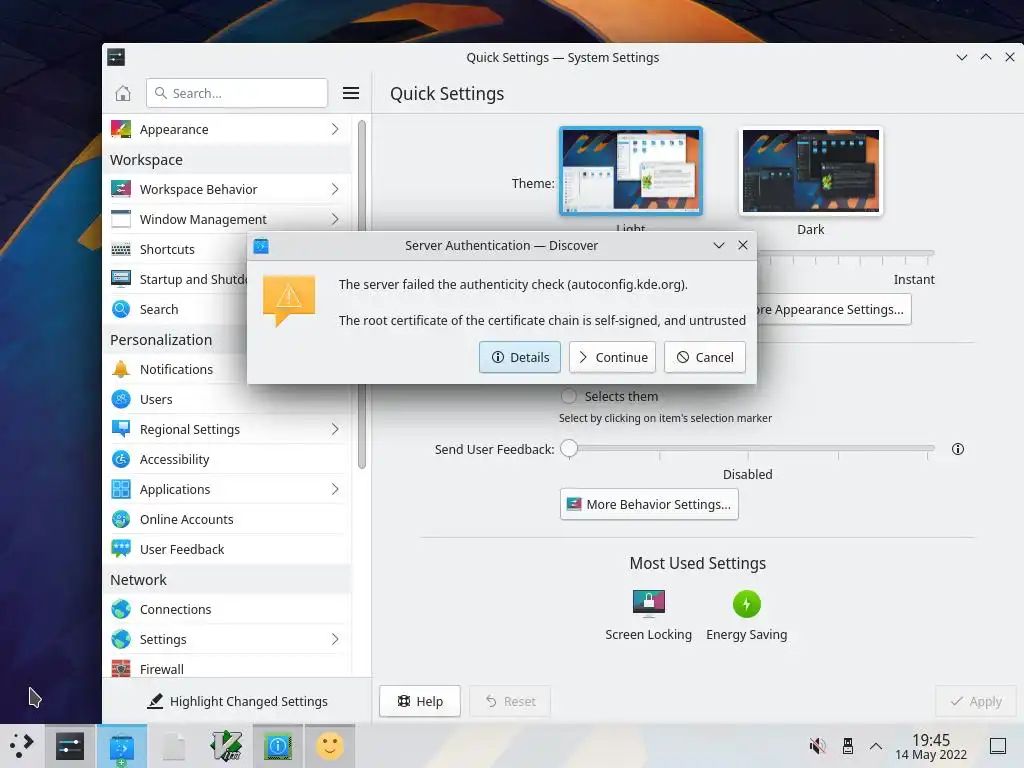Screen dimensions: 1024x768
Task: Click the Connections globe icon
Action: pos(121,609)
